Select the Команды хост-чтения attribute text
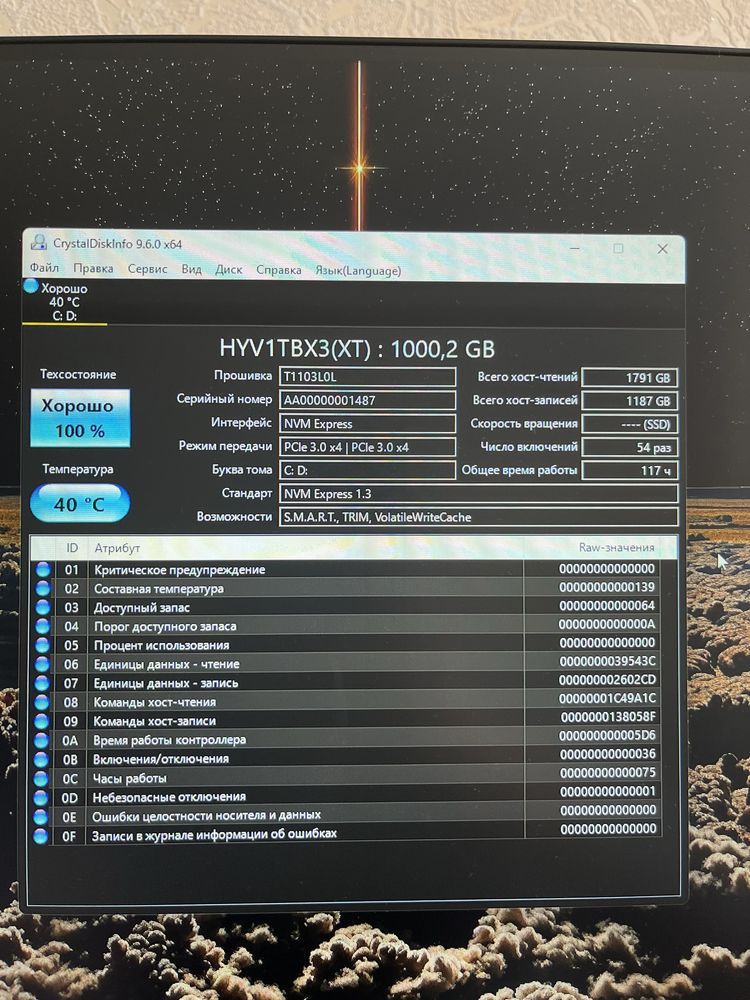This screenshot has width=750, height=1000. (x=154, y=702)
